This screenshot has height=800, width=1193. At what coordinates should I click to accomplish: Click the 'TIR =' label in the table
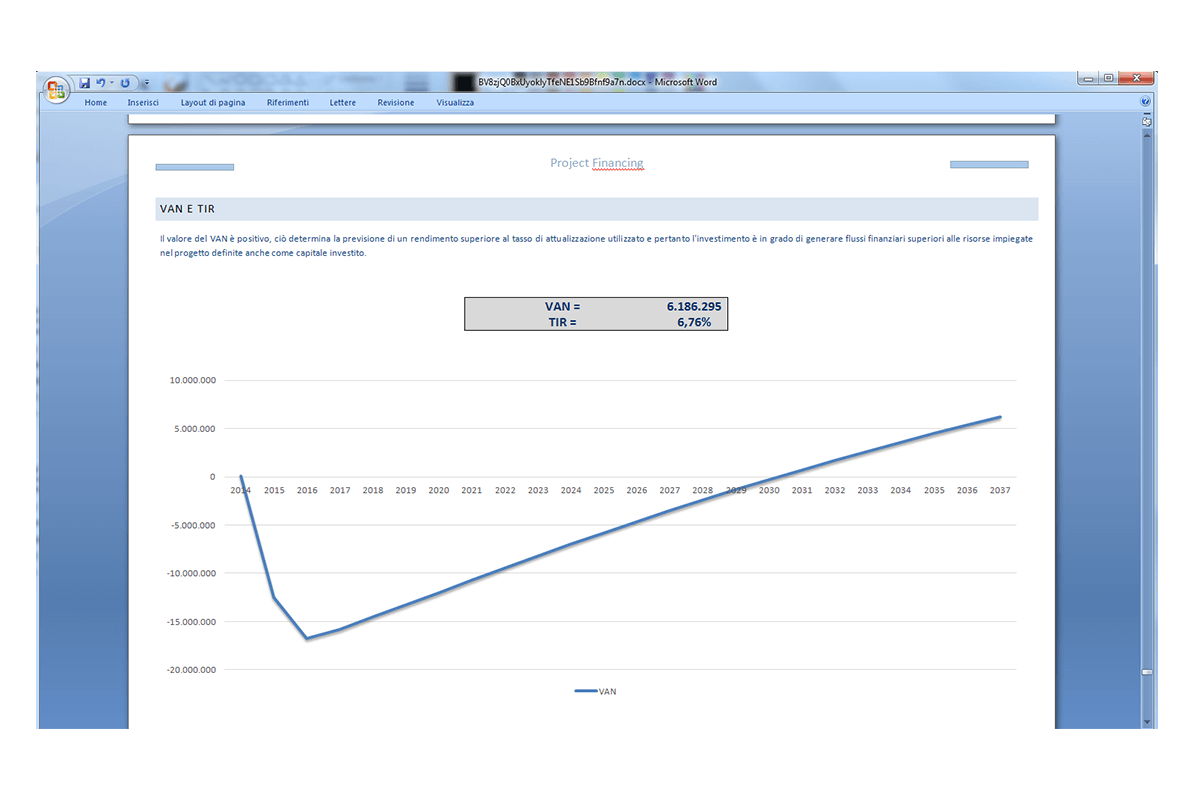(x=562, y=323)
